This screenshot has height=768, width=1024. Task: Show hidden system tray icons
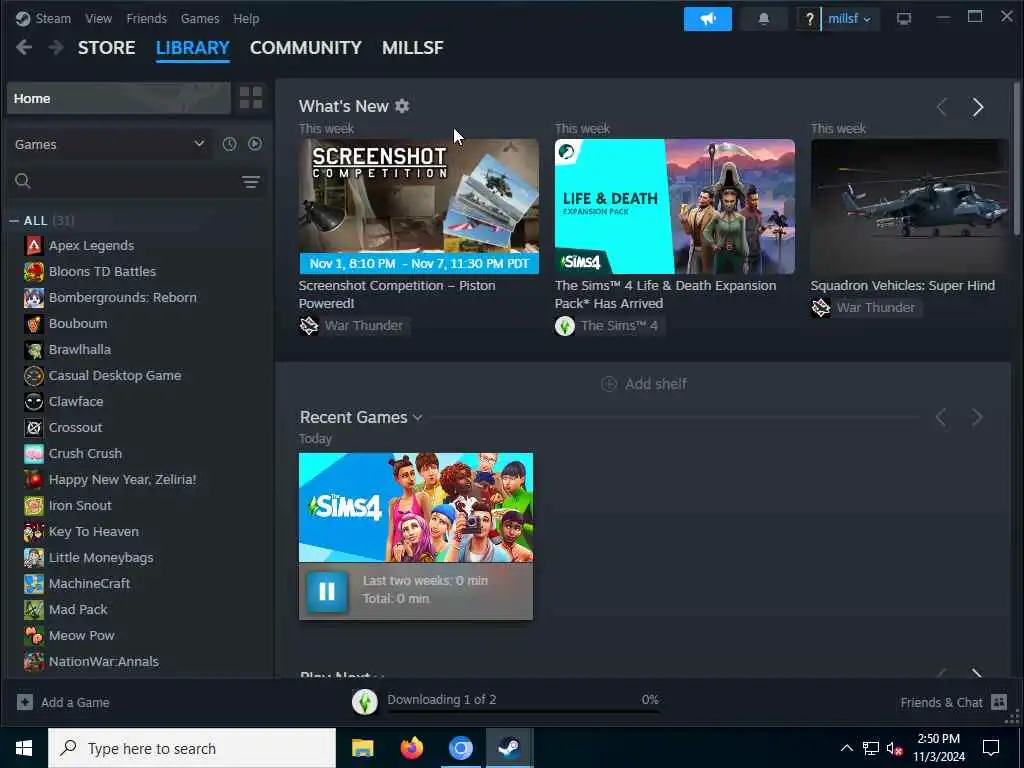[x=846, y=748]
